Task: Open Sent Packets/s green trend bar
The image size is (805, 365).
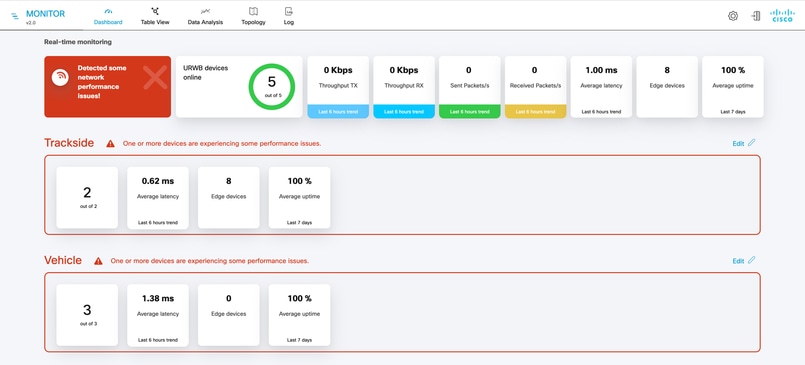Action: point(469,111)
